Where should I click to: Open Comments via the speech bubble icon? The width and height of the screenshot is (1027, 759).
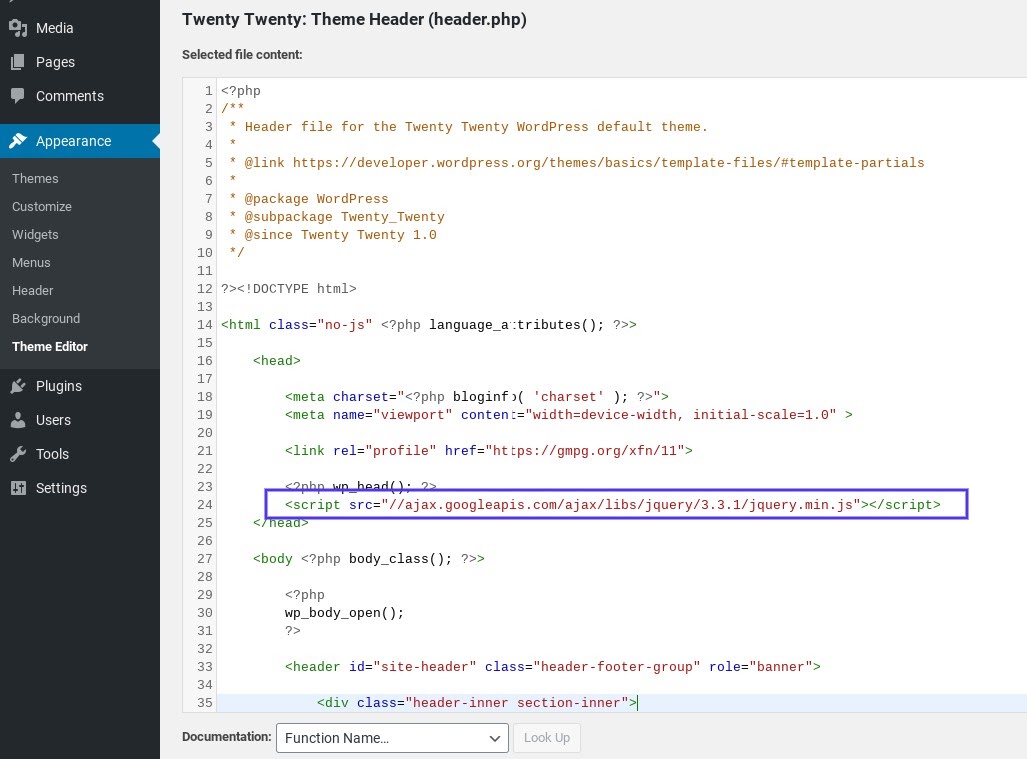(18, 96)
